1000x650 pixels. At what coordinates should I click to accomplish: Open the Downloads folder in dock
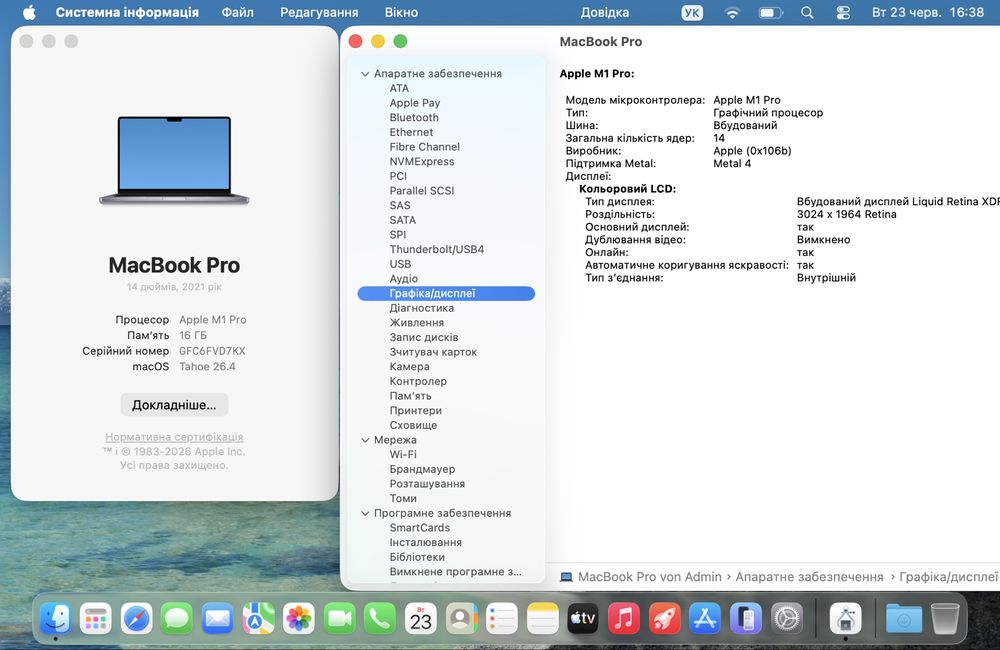[904, 618]
